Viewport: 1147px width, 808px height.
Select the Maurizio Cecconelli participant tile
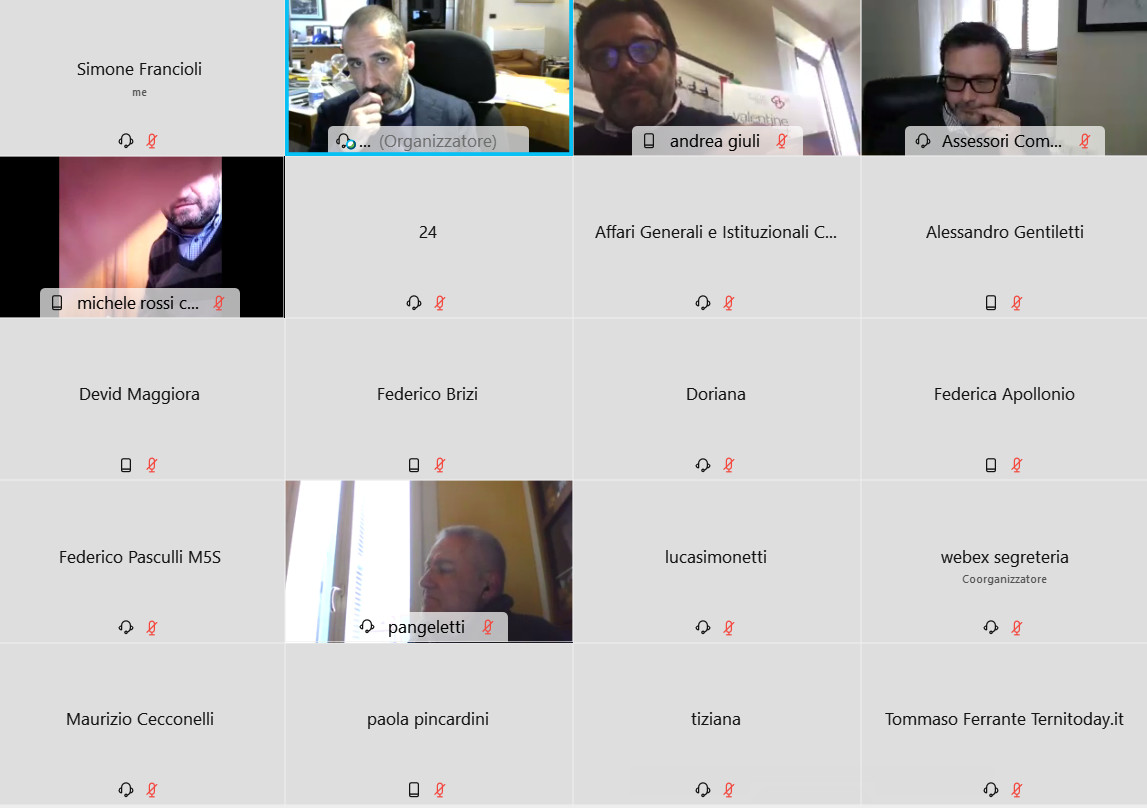coord(142,725)
